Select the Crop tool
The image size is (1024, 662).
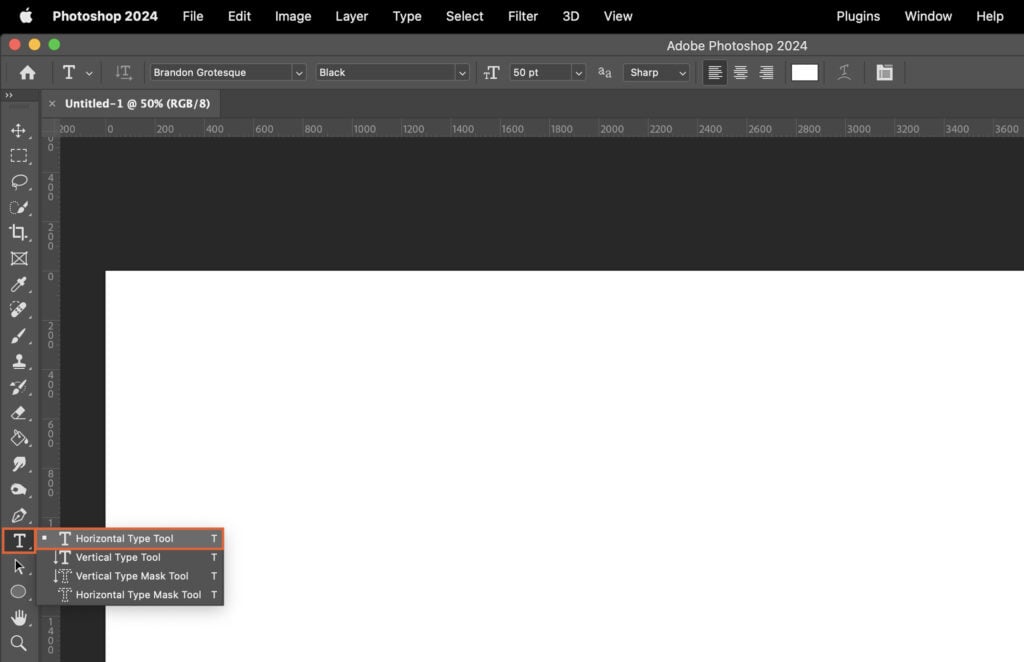(19, 233)
